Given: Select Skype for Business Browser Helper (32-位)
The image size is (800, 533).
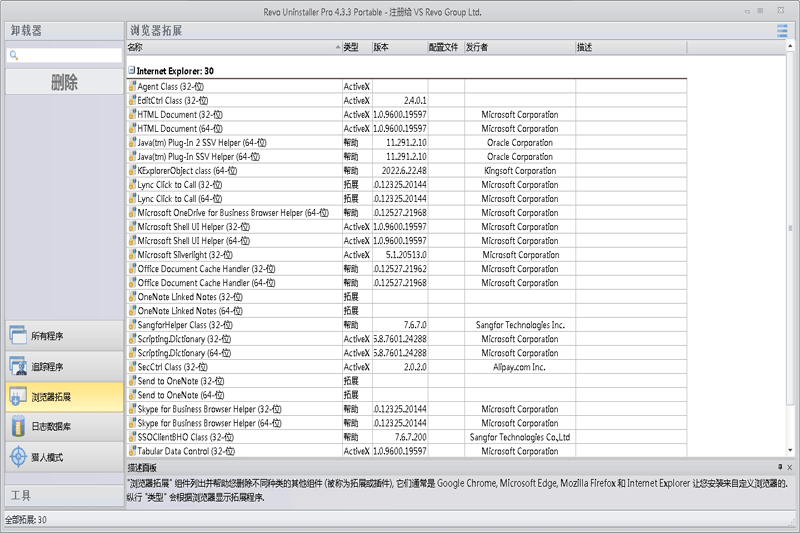Looking at the screenshot, I should [x=407, y=409].
